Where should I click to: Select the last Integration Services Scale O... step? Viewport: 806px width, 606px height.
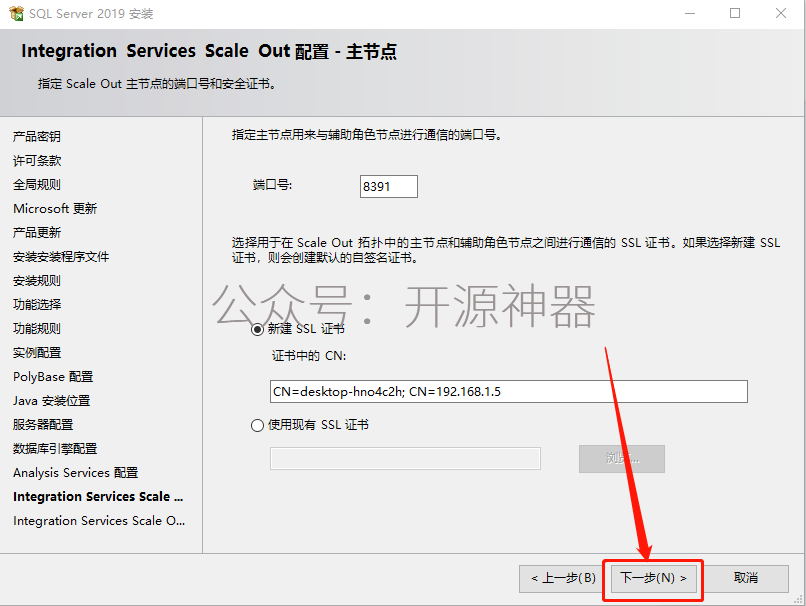click(99, 521)
